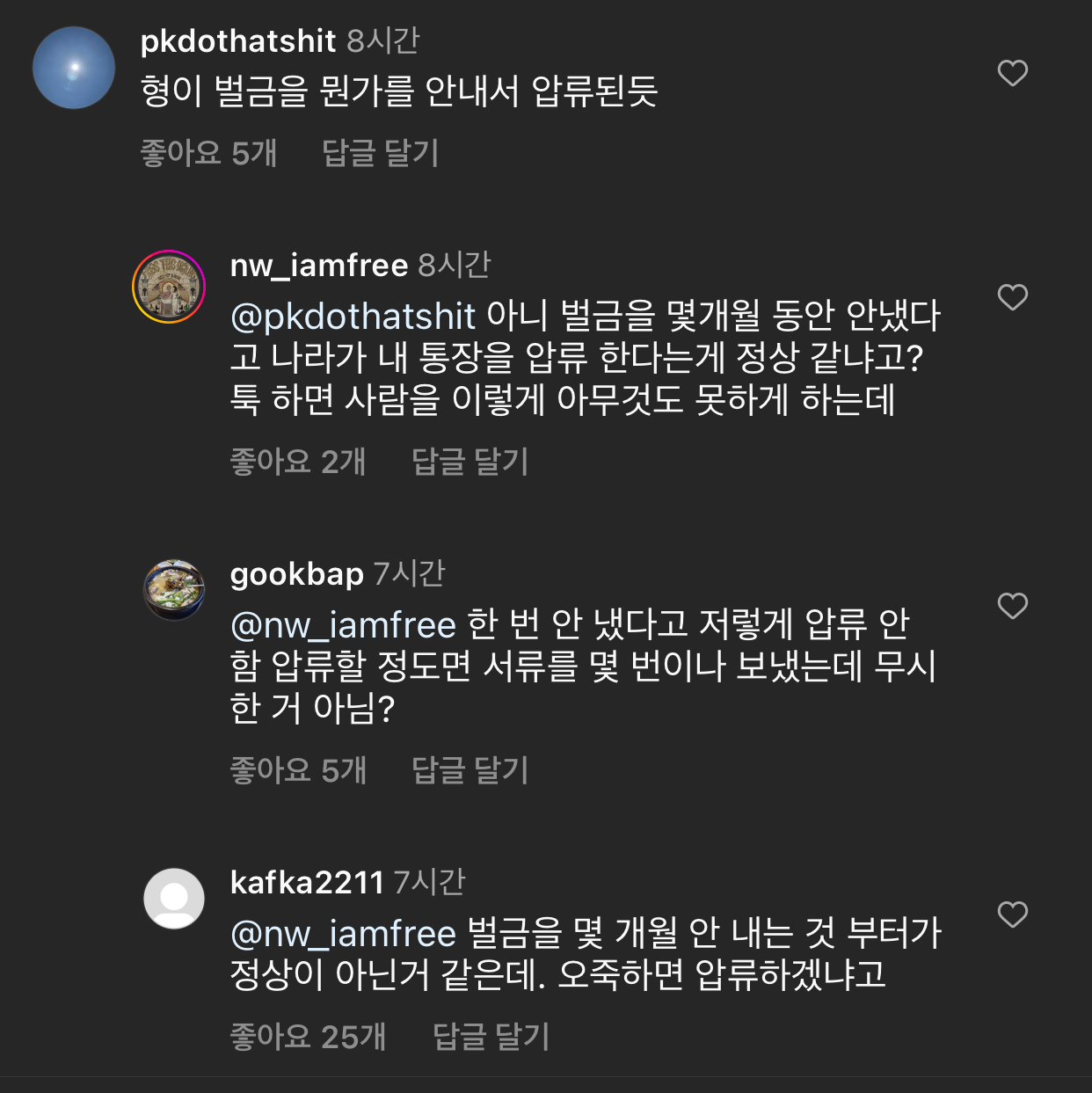This screenshot has width=1092, height=1093.
Task: Open username pkdothatshit profile link
Action: tap(238, 40)
